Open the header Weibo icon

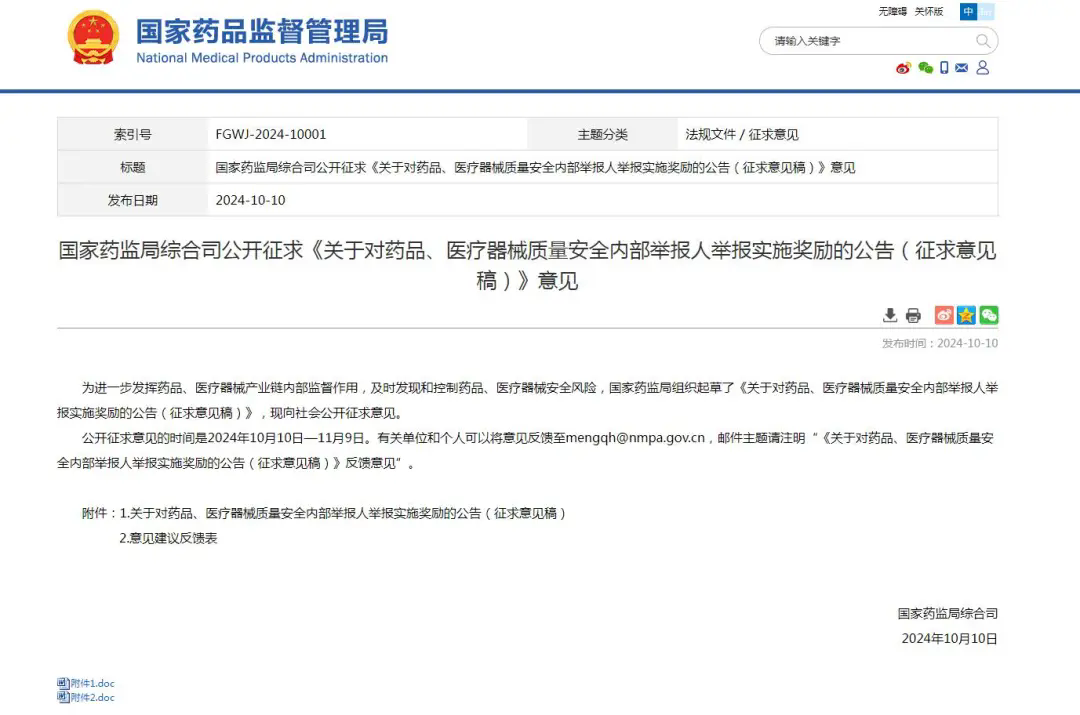point(903,68)
